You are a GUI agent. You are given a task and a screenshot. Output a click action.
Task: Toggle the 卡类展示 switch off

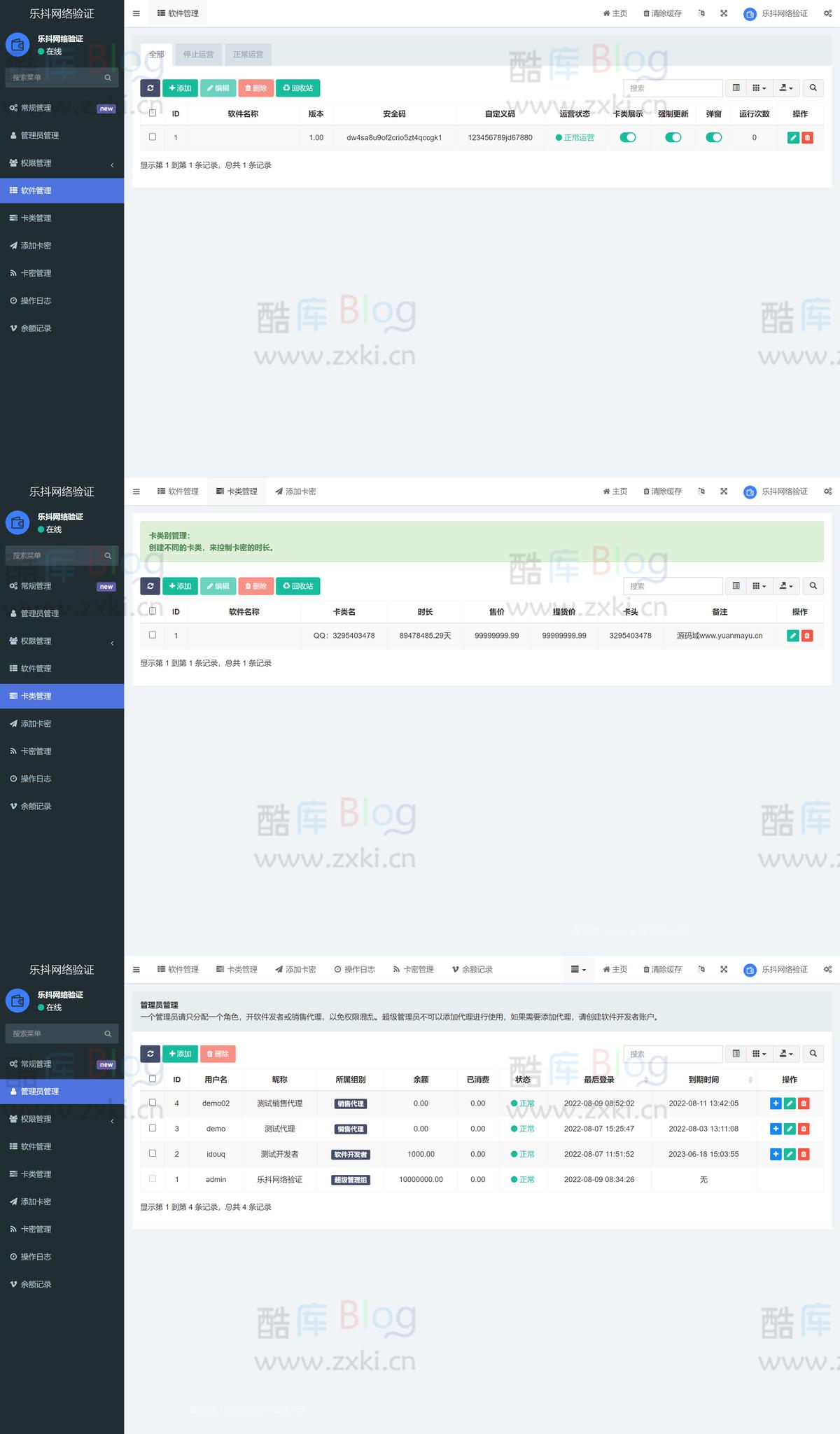pos(628,137)
